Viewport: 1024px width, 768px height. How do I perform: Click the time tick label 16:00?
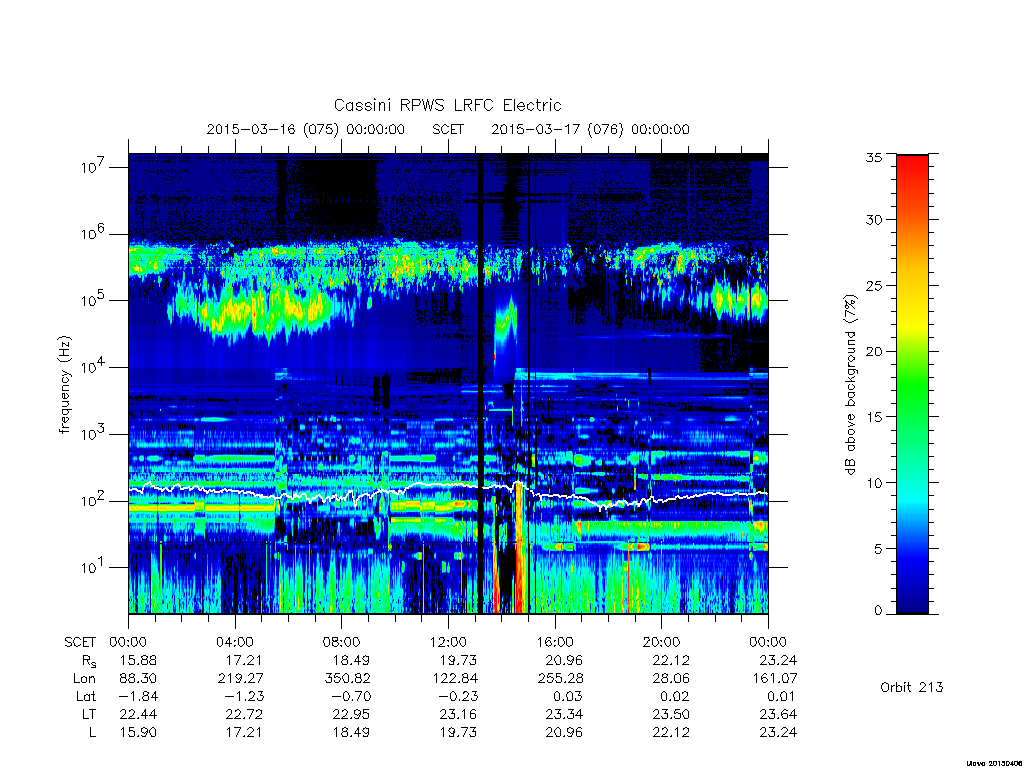click(555, 642)
